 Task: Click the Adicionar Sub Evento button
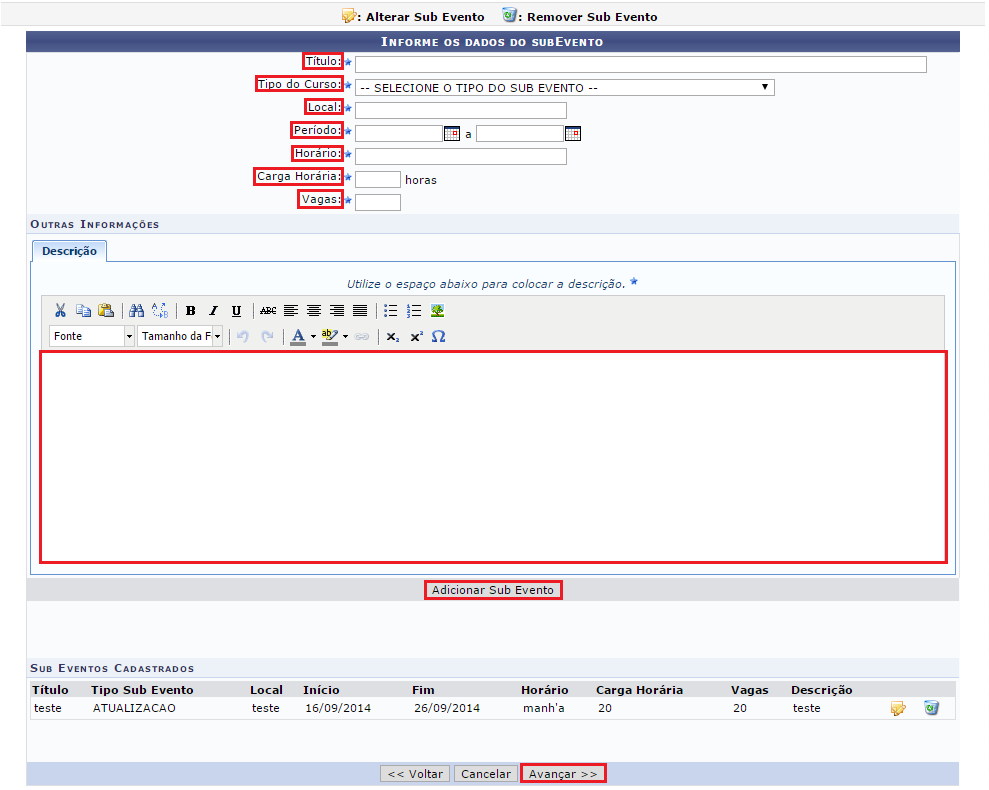click(x=492, y=590)
